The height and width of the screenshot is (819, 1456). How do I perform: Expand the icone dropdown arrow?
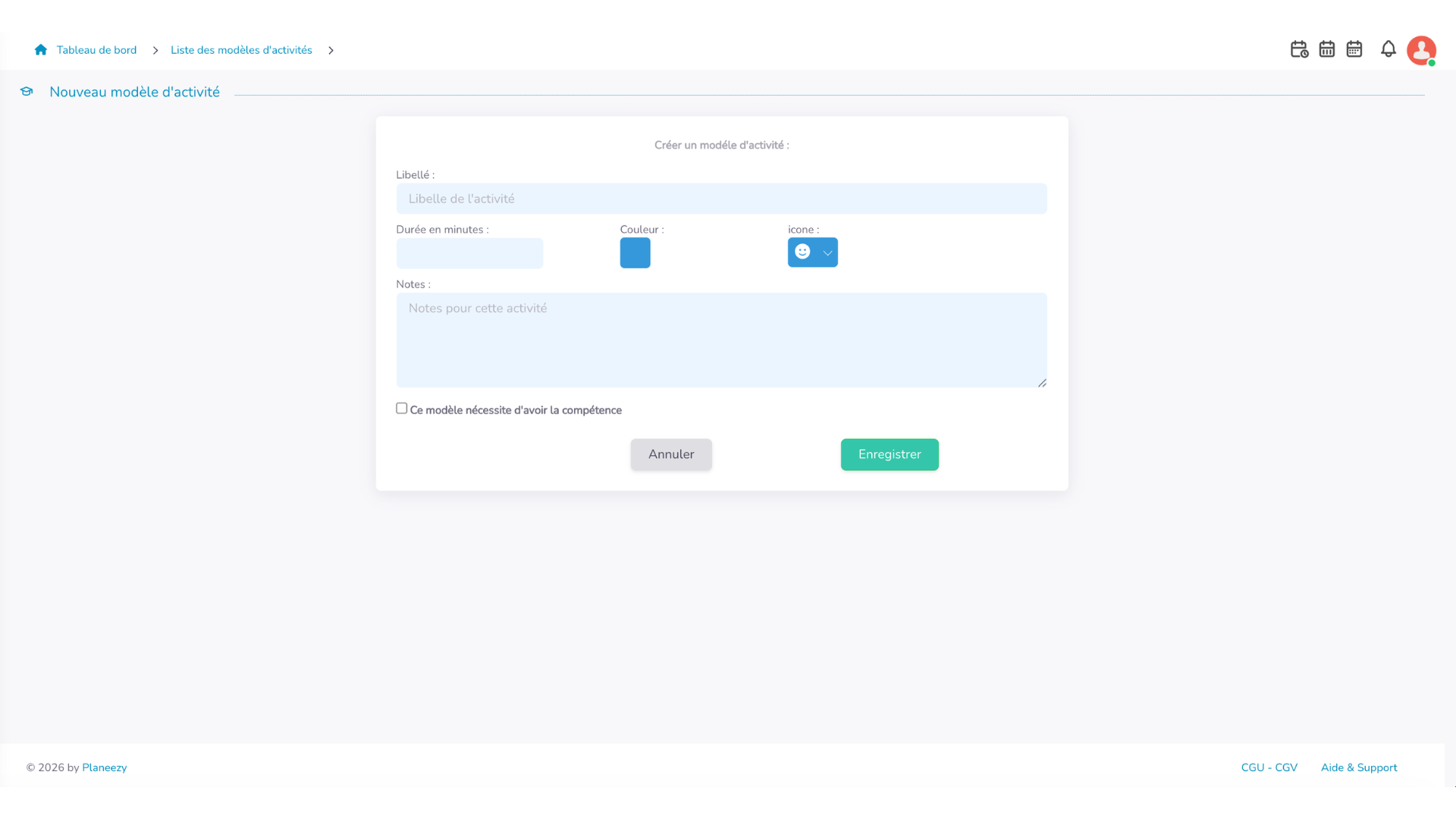[827, 253]
